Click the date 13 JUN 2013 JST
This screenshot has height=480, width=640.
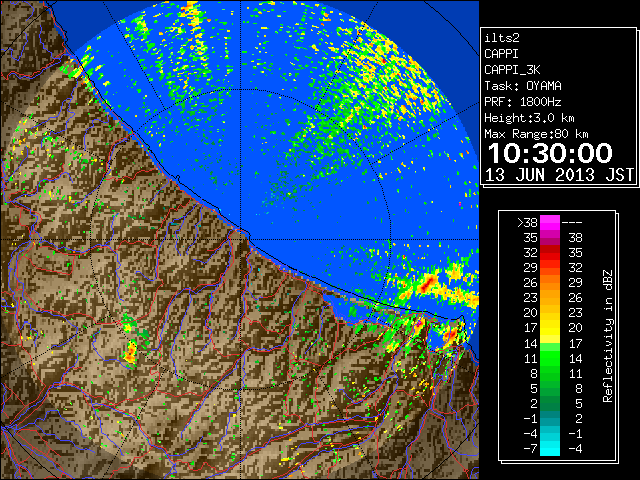559,175
